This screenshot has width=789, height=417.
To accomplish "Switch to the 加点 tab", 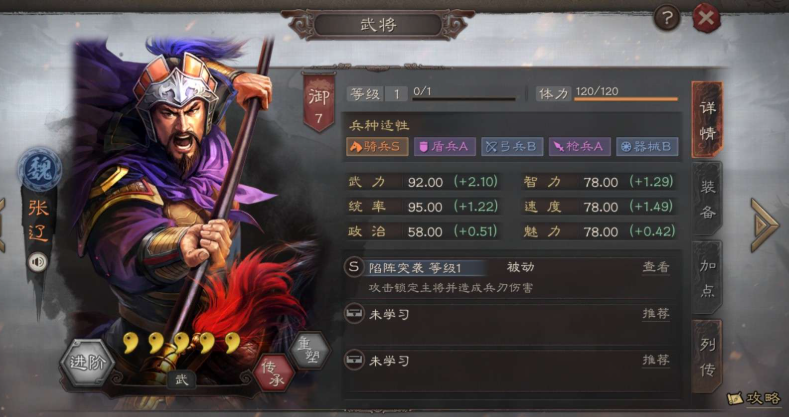I will point(707,278).
